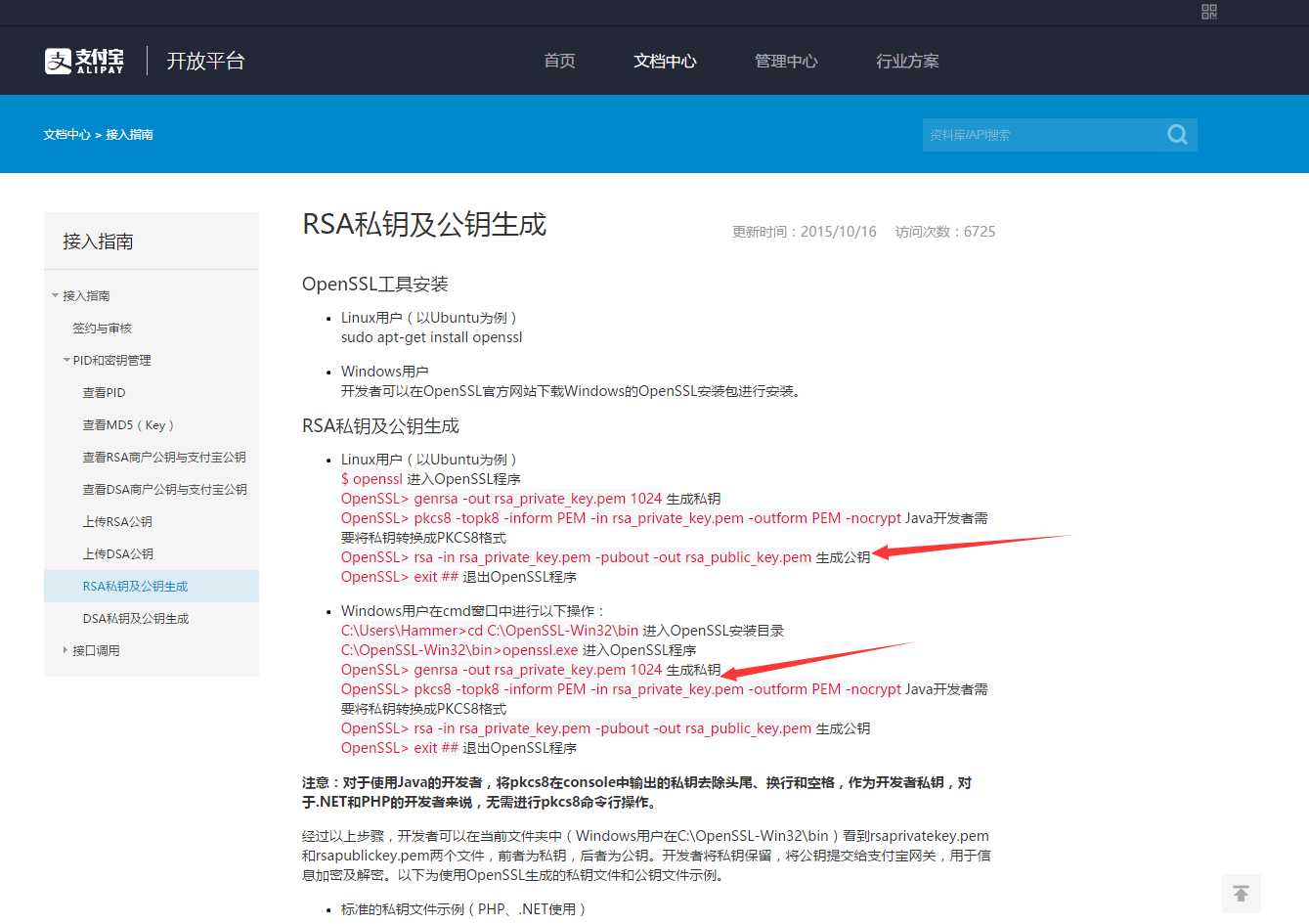Open 上传RSA公钥 in the sidebar
Viewport: 1309px width, 924px height.
(117, 521)
